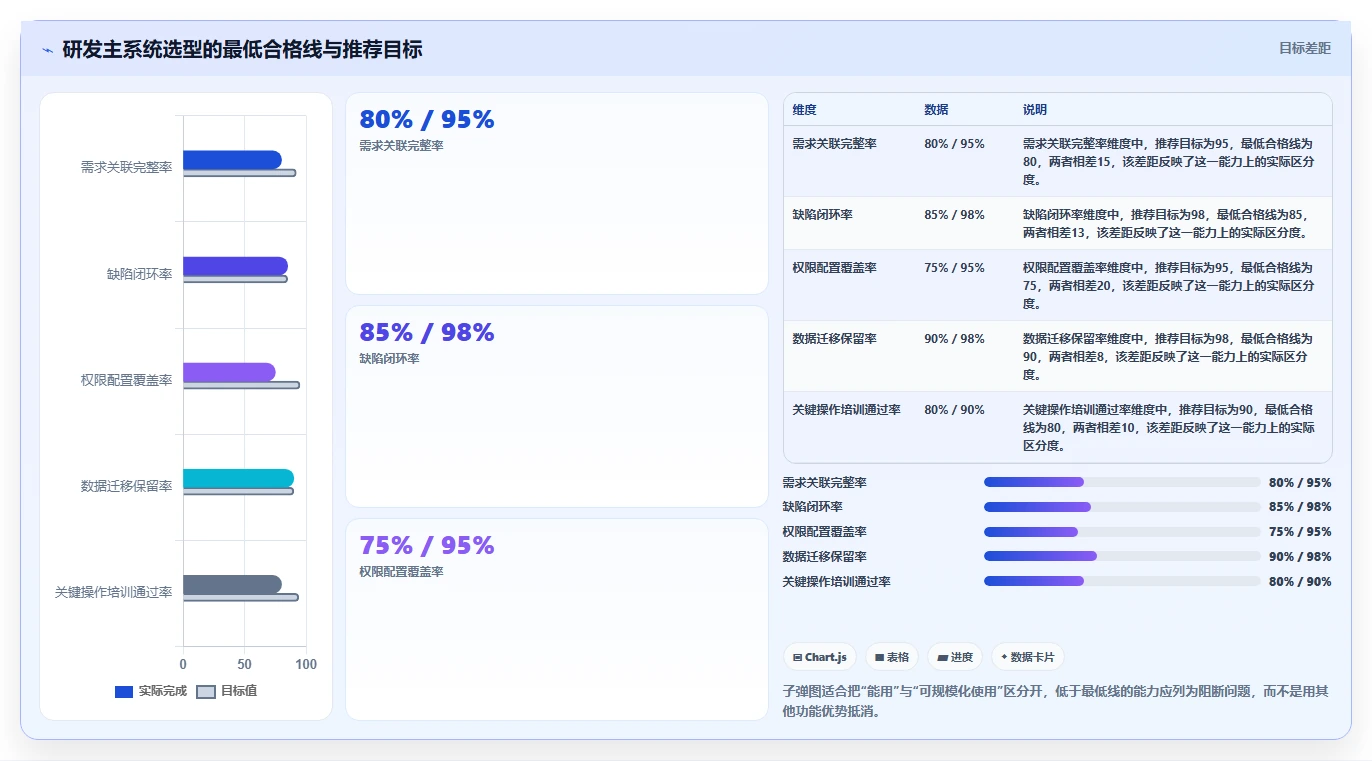Select the Chart.js tag chip
The height and width of the screenshot is (761, 1372).
pyautogui.click(x=820, y=657)
